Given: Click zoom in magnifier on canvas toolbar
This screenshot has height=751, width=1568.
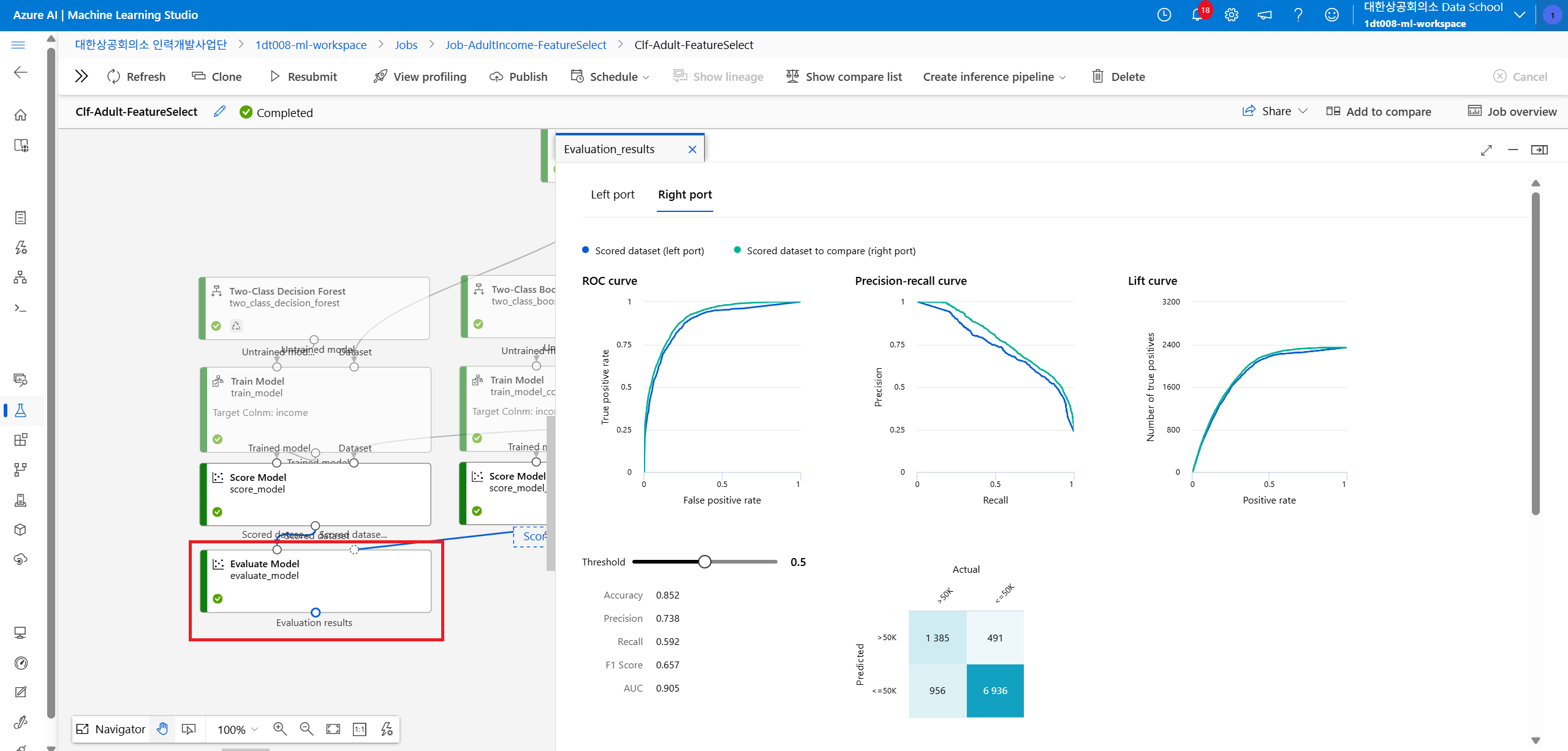Looking at the screenshot, I should point(280,729).
